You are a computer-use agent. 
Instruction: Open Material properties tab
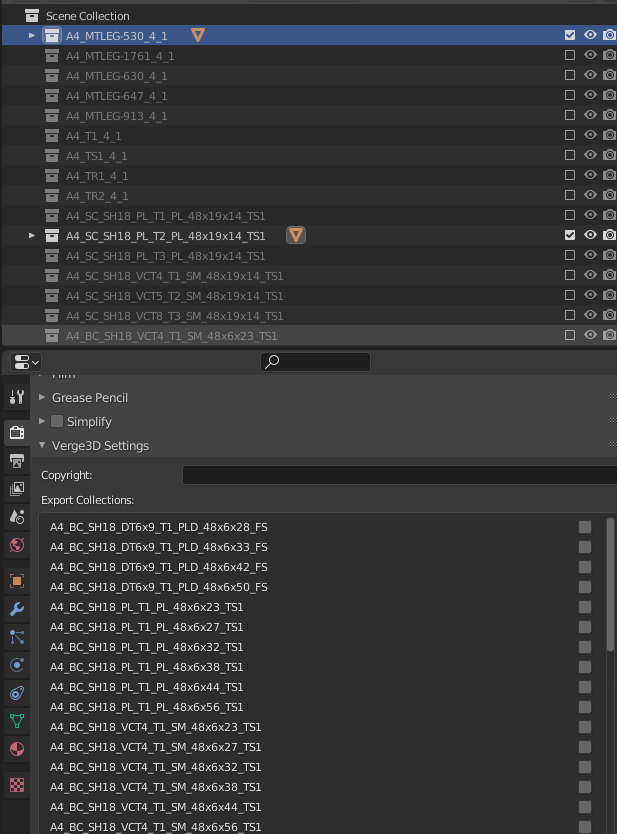click(x=17, y=749)
